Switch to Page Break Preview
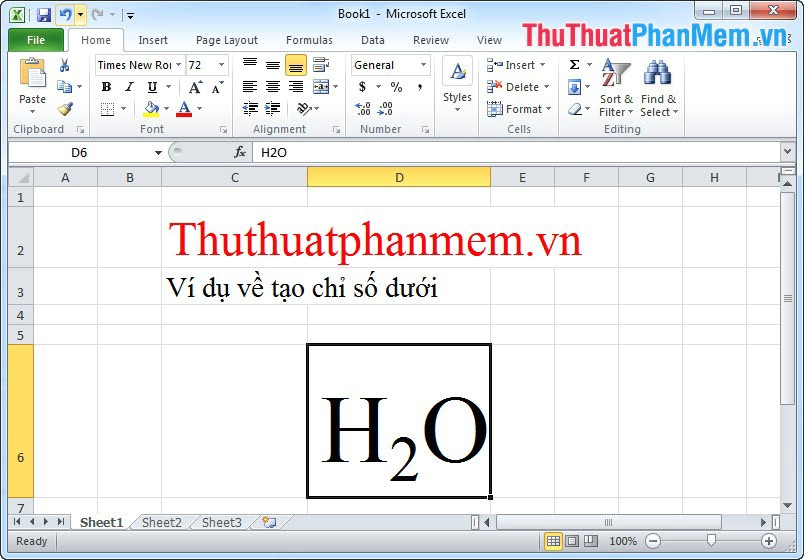The height and width of the screenshot is (560, 804). [x=591, y=541]
